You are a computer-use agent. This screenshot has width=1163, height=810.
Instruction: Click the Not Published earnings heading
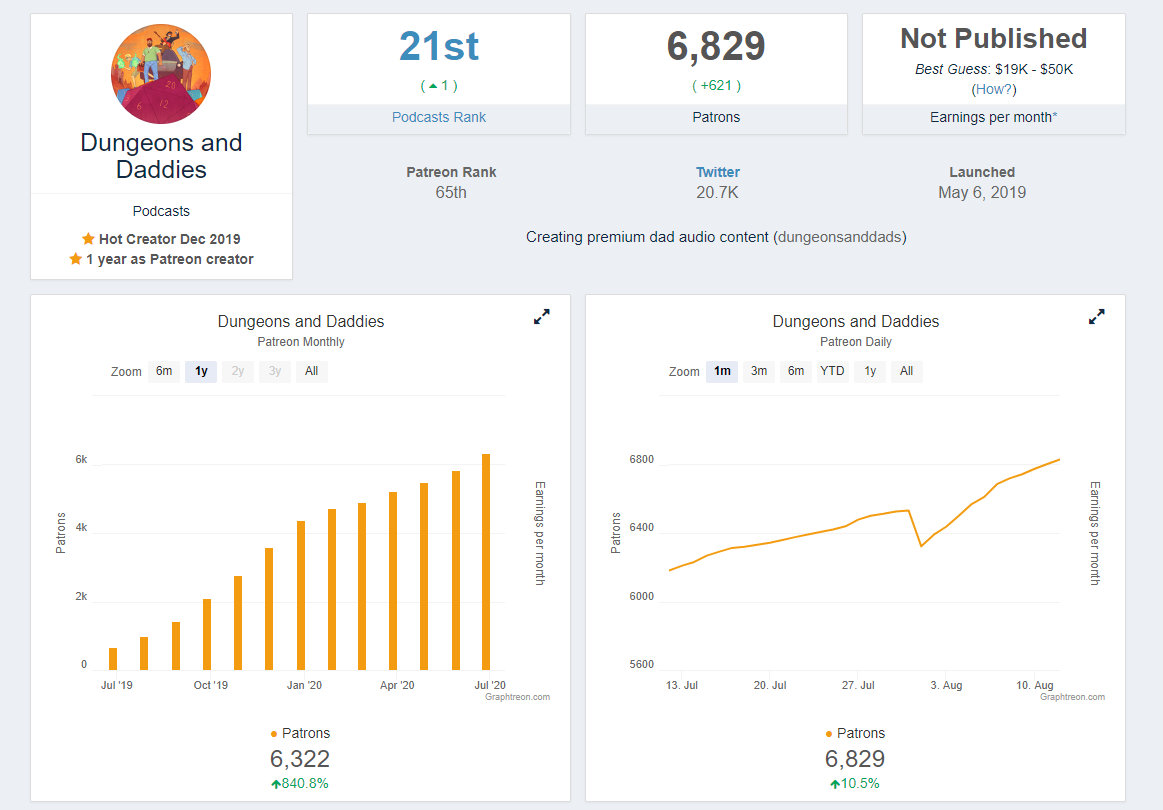point(994,39)
